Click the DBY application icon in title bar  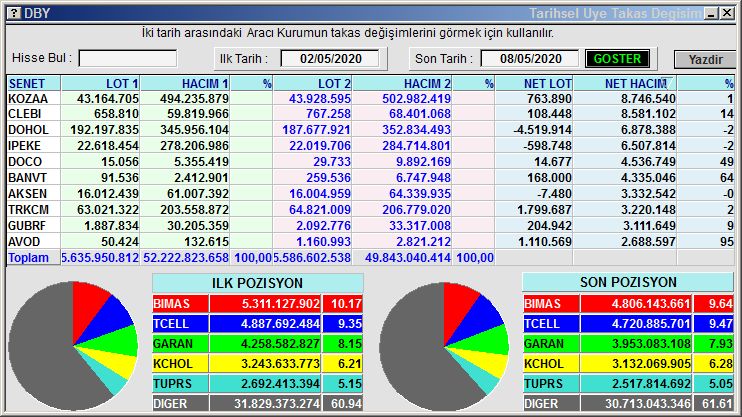click(x=12, y=13)
